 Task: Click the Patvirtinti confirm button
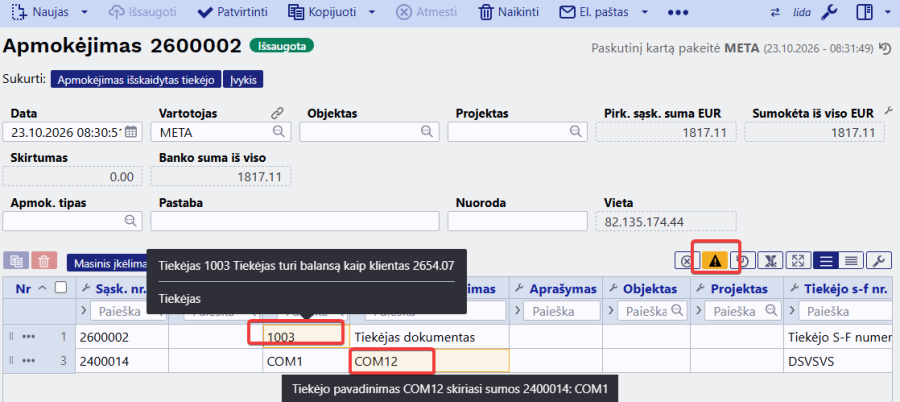tap(232, 12)
